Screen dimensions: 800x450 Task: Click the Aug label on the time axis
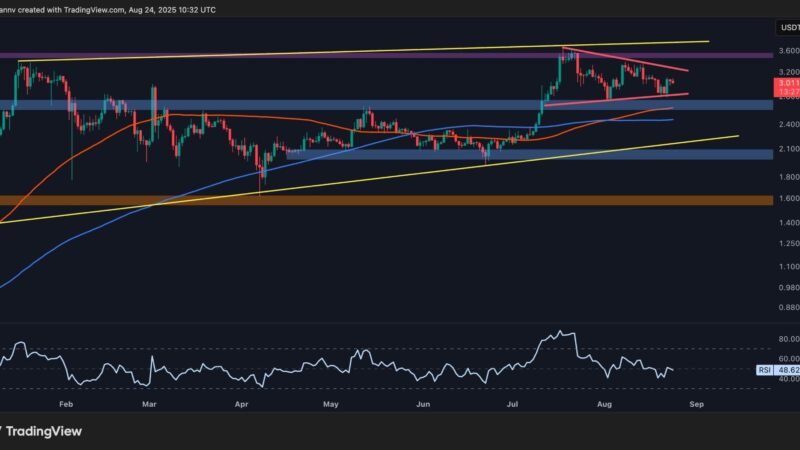(x=604, y=404)
